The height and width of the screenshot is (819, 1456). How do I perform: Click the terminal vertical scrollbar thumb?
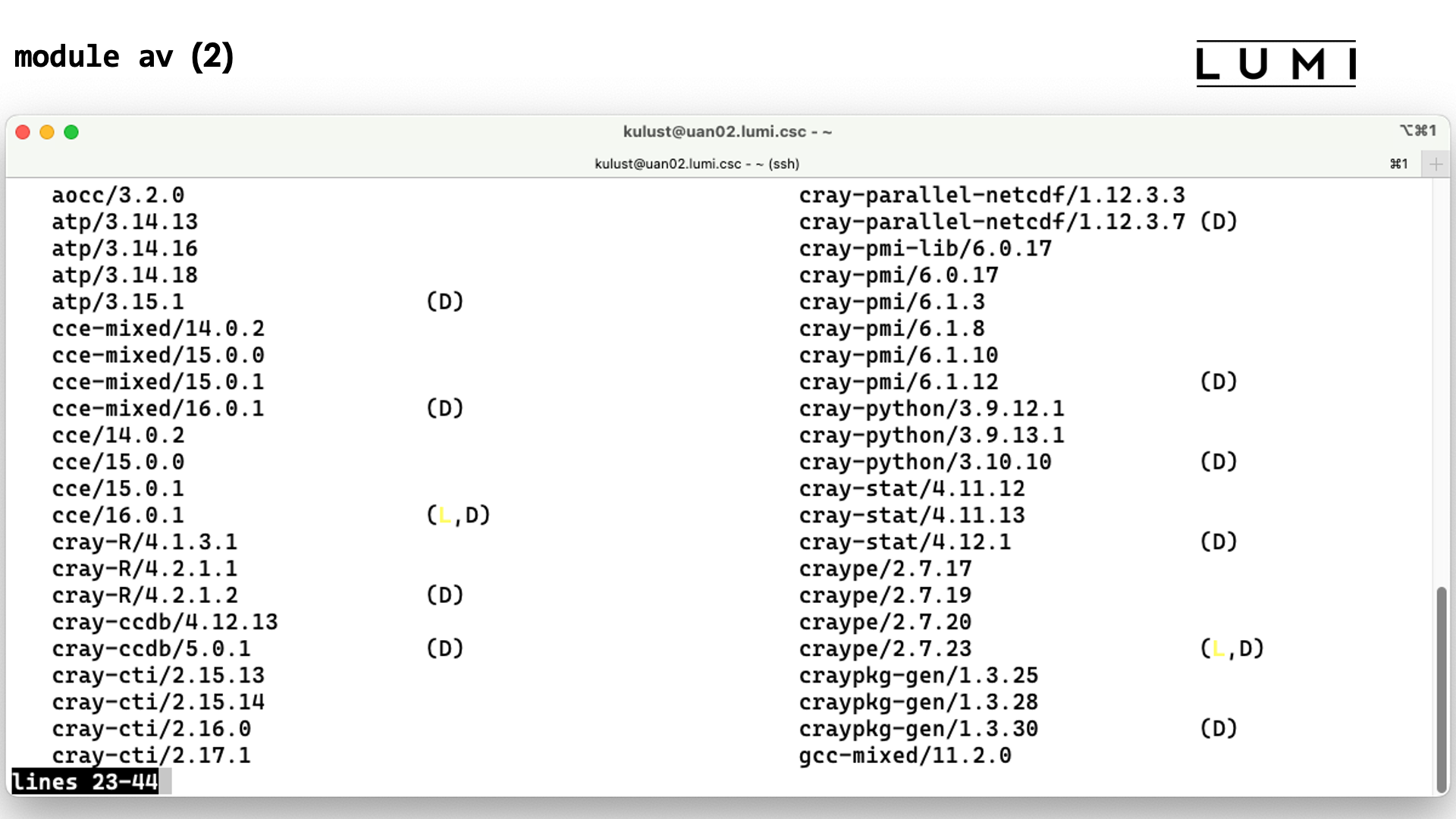[x=1441, y=689]
